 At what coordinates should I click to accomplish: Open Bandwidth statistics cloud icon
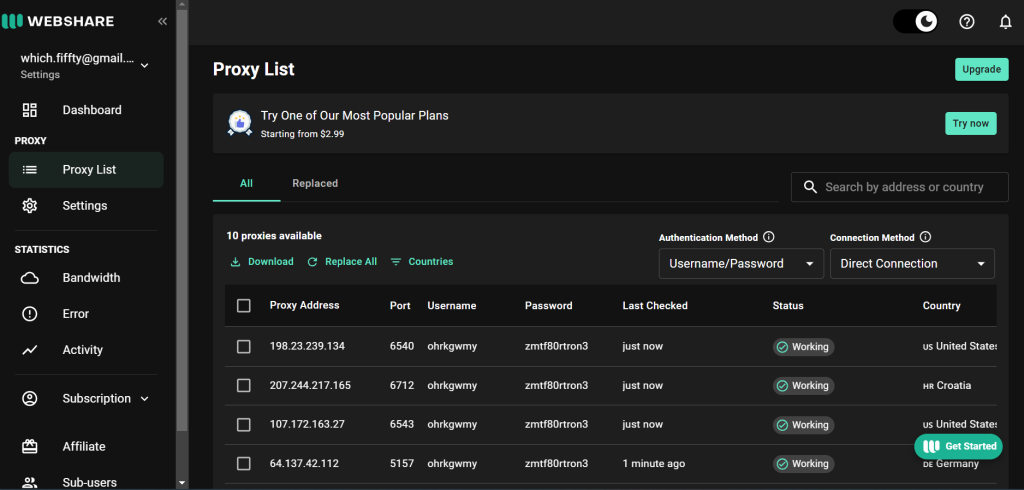click(x=30, y=278)
